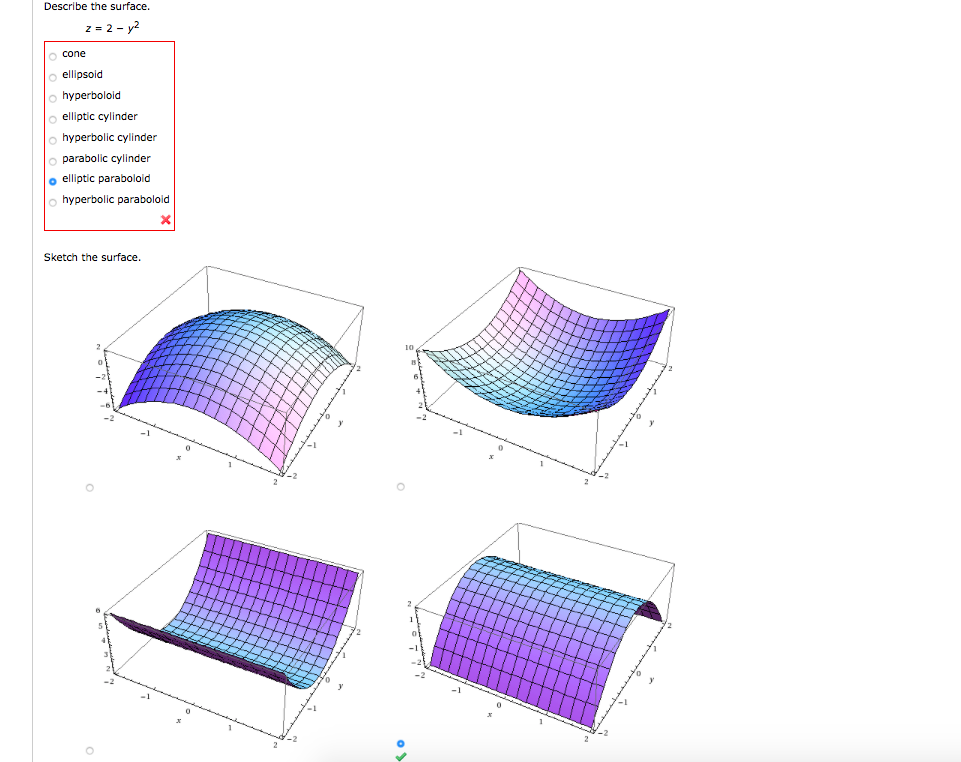Choose the elliptic cylinder option

pyautogui.click(x=52, y=118)
